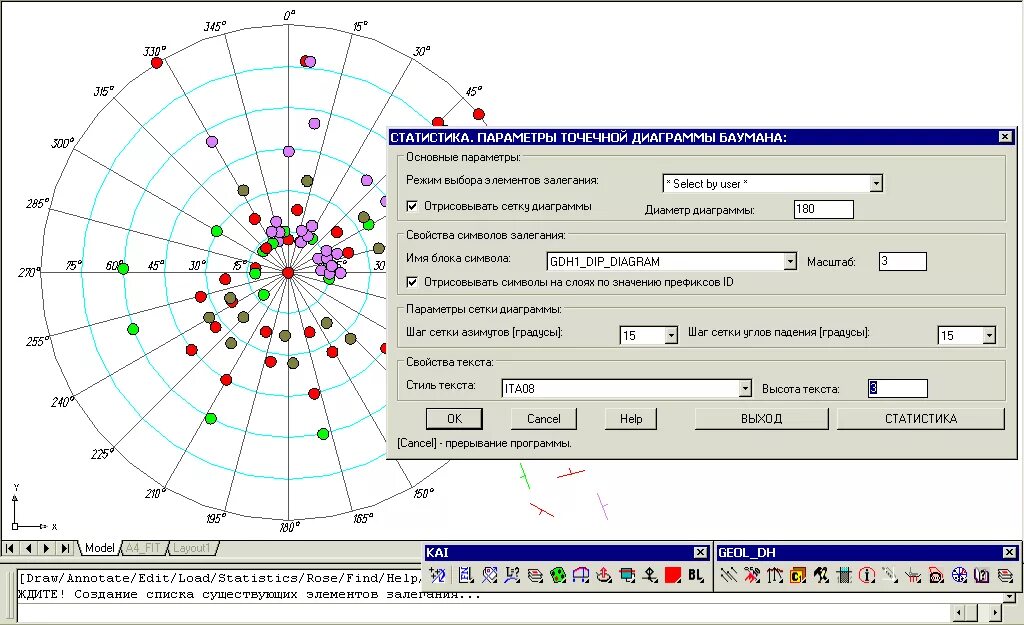Click the L? query icon in KAI toolbar
The image size is (1024, 625).
[x=512, y=575]
